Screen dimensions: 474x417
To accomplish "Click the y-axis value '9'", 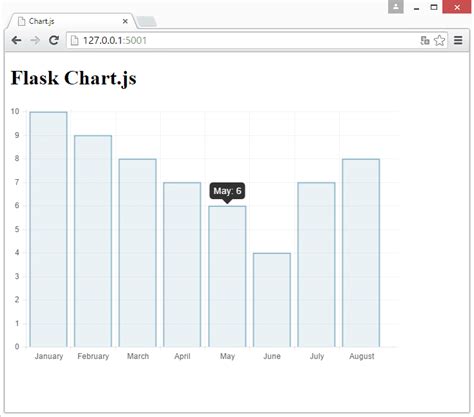I will 17,135.
